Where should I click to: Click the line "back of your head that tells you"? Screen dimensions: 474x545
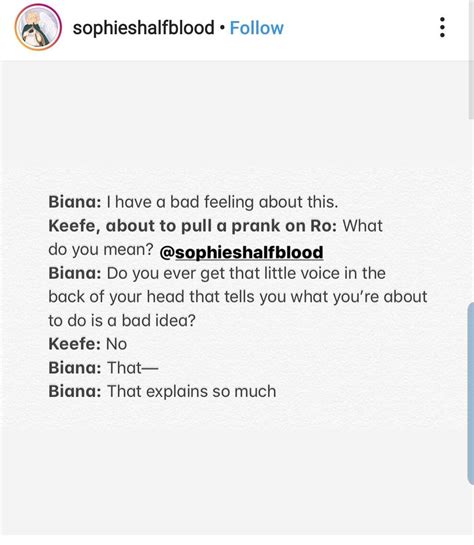(238, 297)
